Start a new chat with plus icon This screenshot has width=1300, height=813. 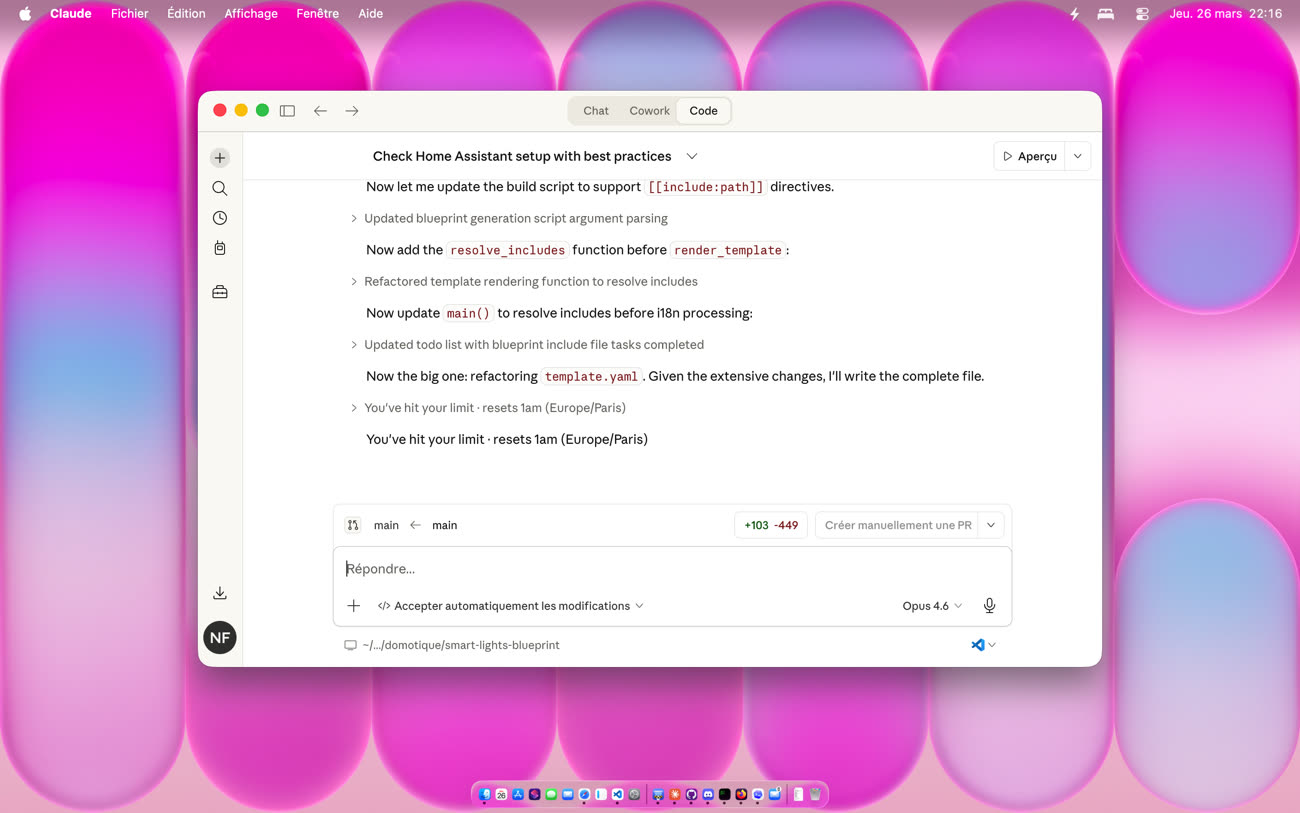[x=220, y=158]
